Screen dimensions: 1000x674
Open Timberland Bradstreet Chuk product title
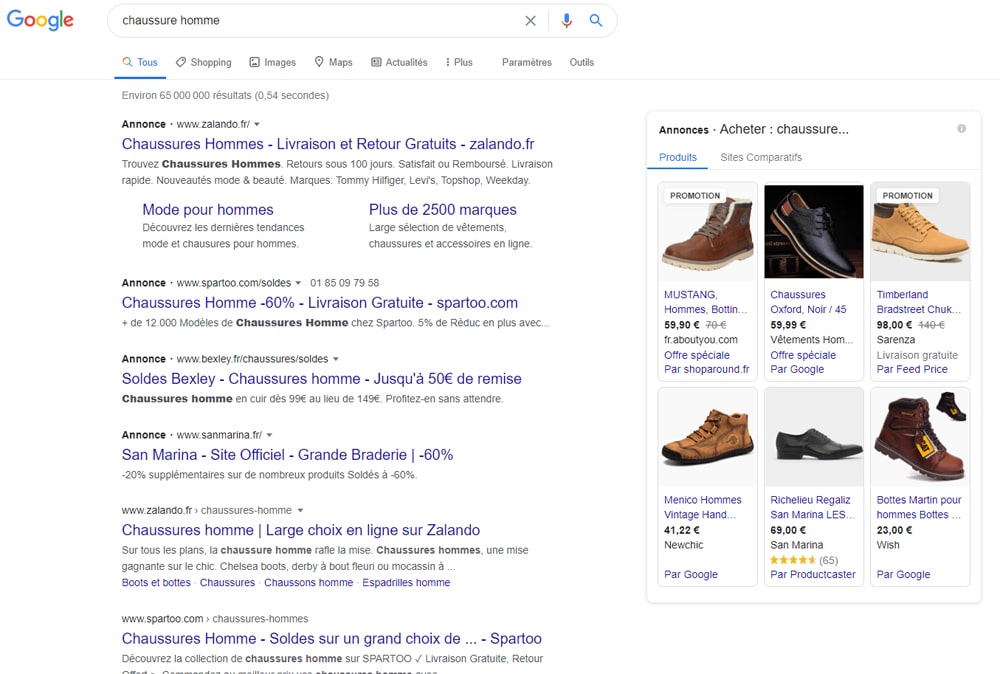(x=918, y=302)
